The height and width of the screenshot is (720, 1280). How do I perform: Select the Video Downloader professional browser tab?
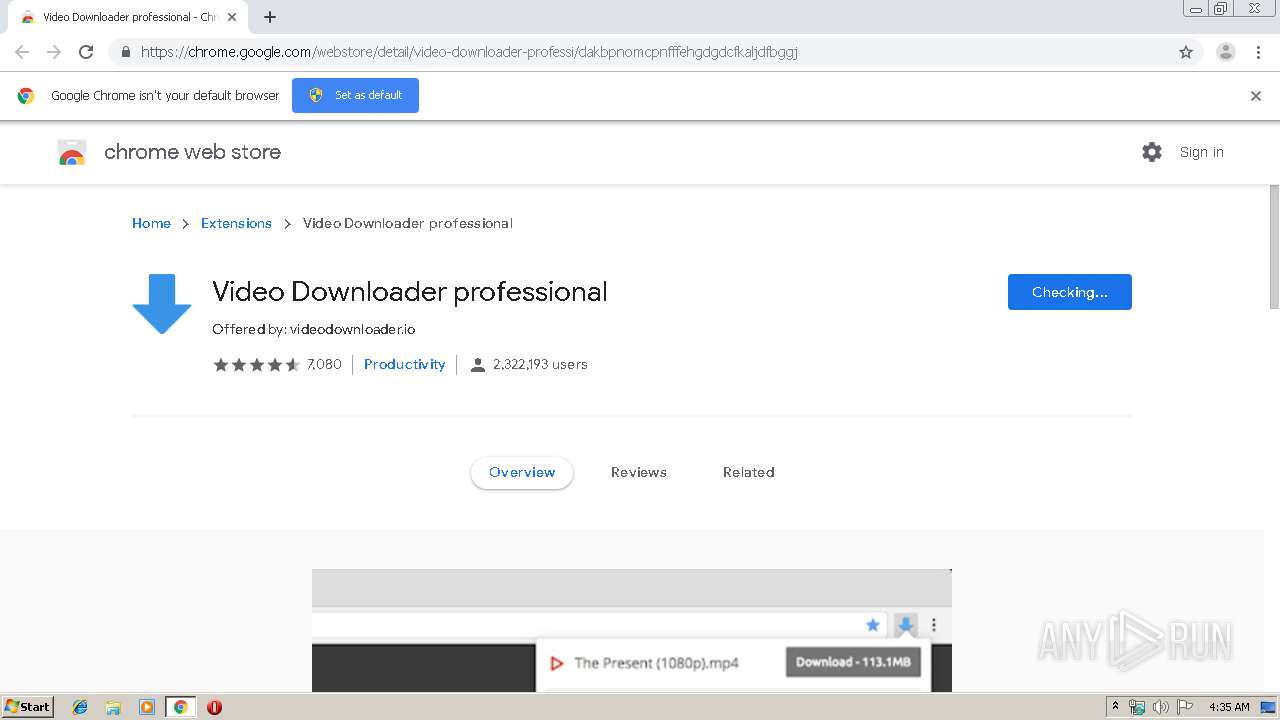click(127, 17)
